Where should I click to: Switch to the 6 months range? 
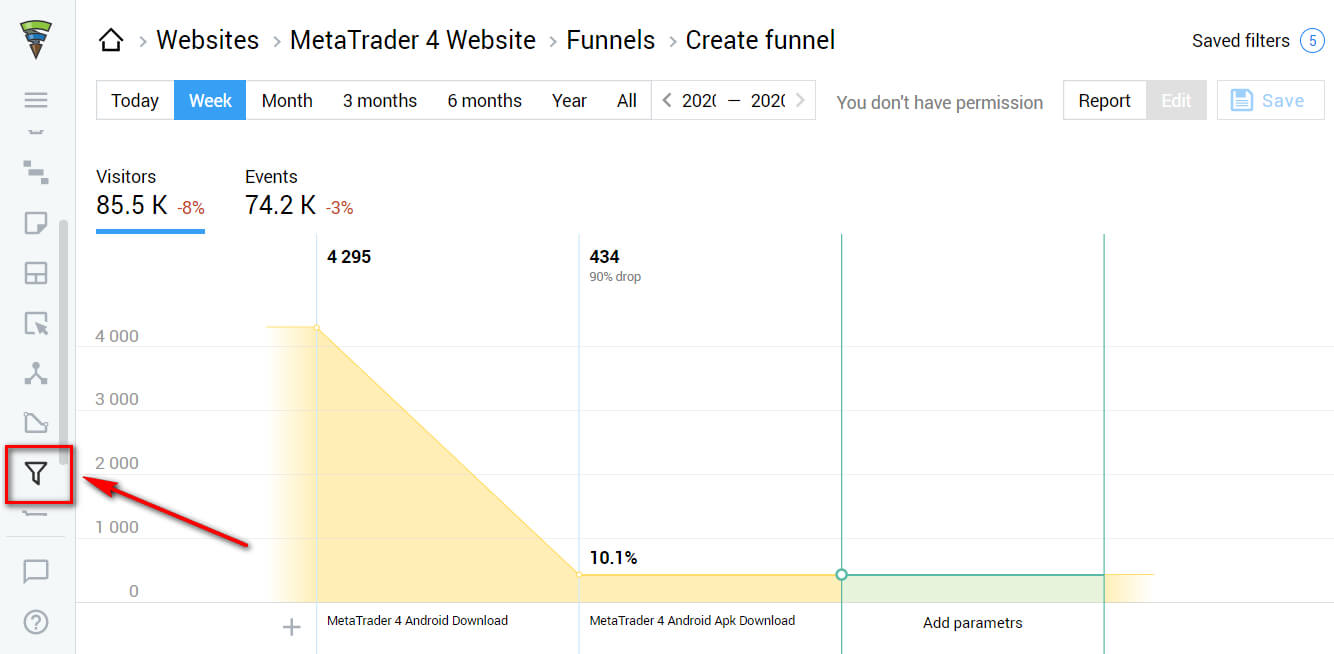(x=484, y=101)
